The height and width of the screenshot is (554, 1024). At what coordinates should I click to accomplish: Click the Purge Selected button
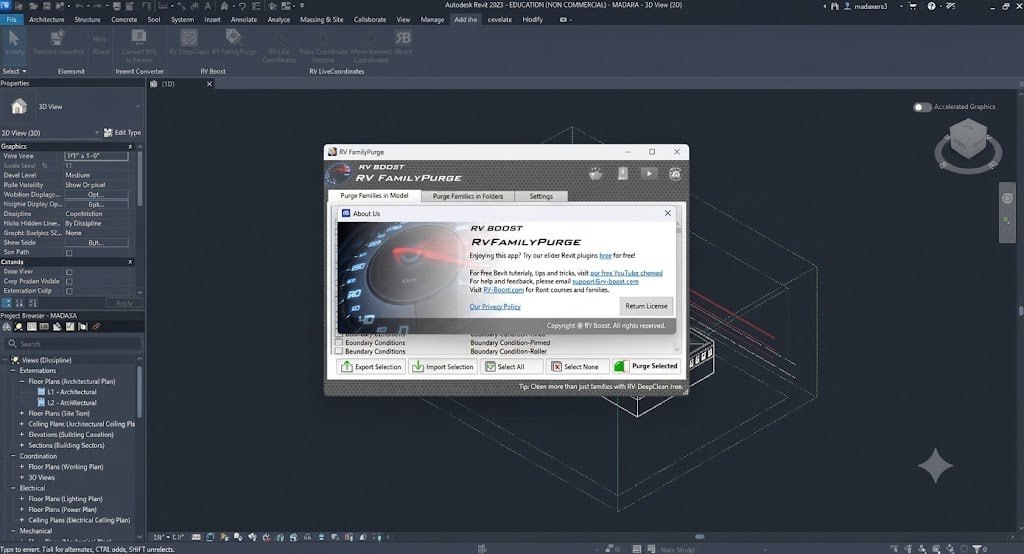[x=647, y=366]
